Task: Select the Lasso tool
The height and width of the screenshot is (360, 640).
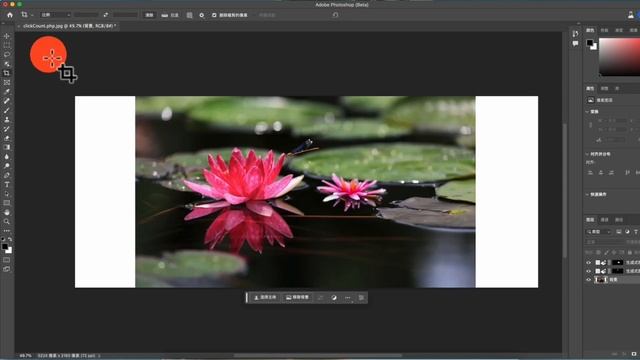Action: [7, 54]
